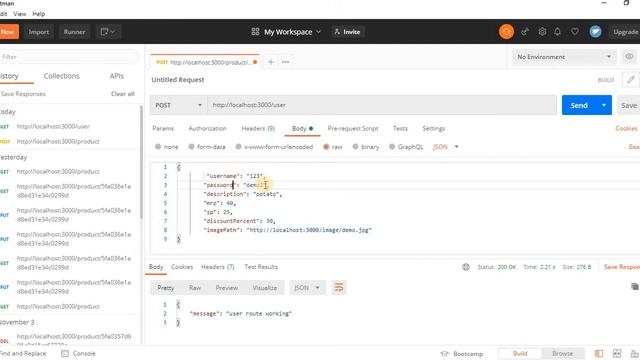Switch bottom toggle to Browse

click(x=562, y=353)
